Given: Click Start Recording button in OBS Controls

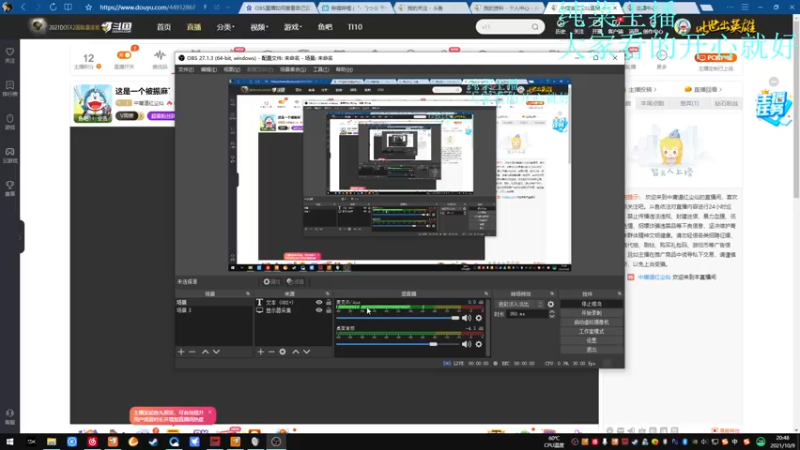Looking at the screenshot, I should click(591, 313).
